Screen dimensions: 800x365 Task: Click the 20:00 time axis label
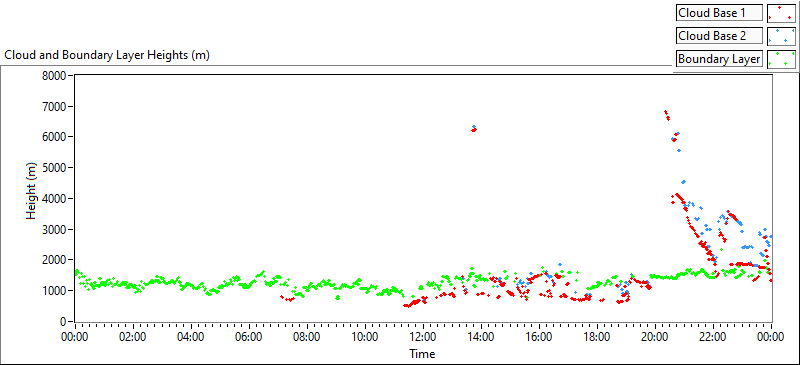point(656,336)
